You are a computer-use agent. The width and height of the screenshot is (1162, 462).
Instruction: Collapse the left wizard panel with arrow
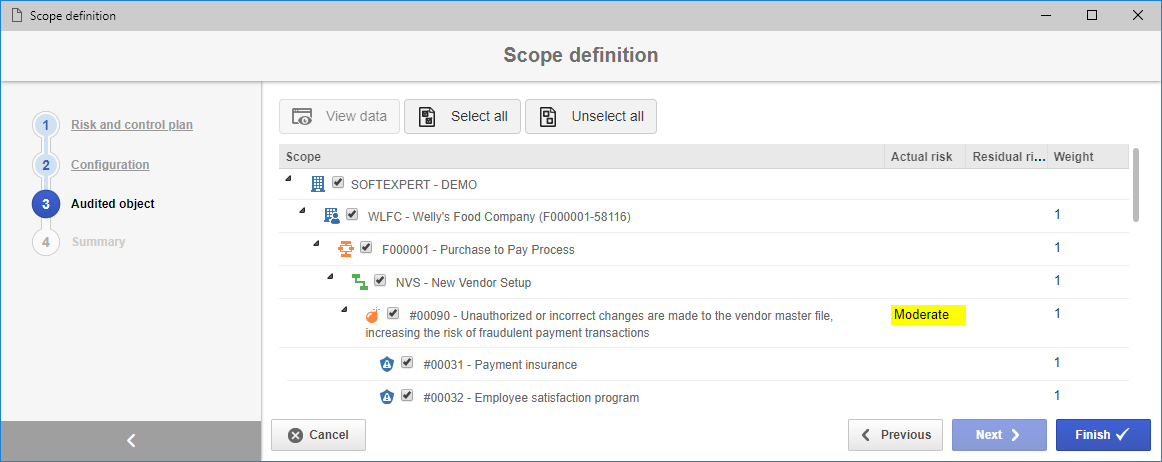tap(131, 441)
